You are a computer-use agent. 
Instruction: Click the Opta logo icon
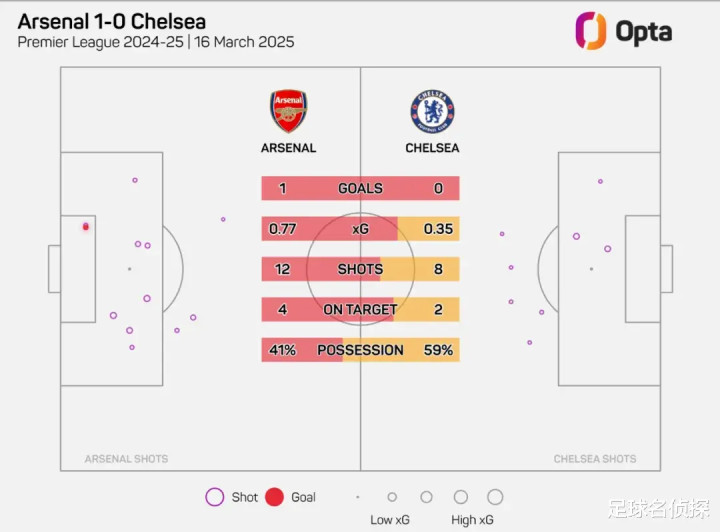pos(591,31)
